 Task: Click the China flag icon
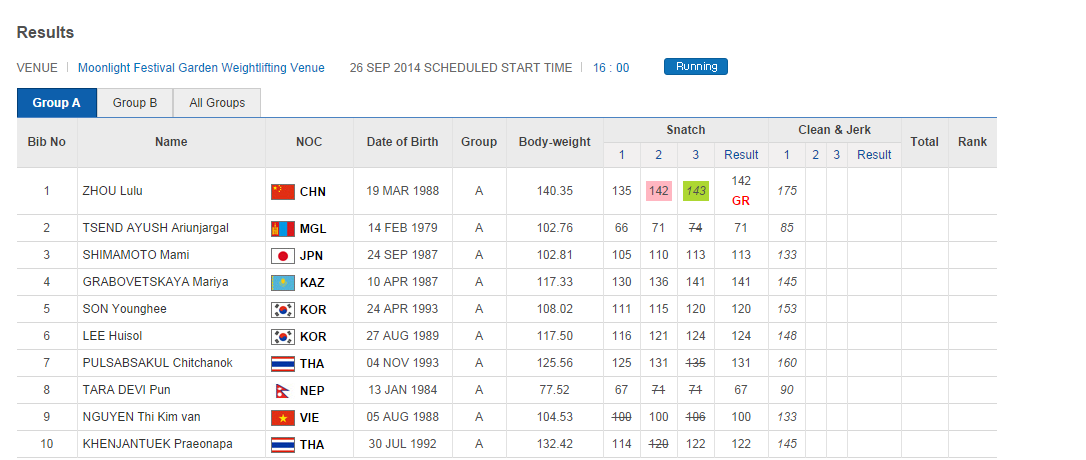[x=283, y=191]
